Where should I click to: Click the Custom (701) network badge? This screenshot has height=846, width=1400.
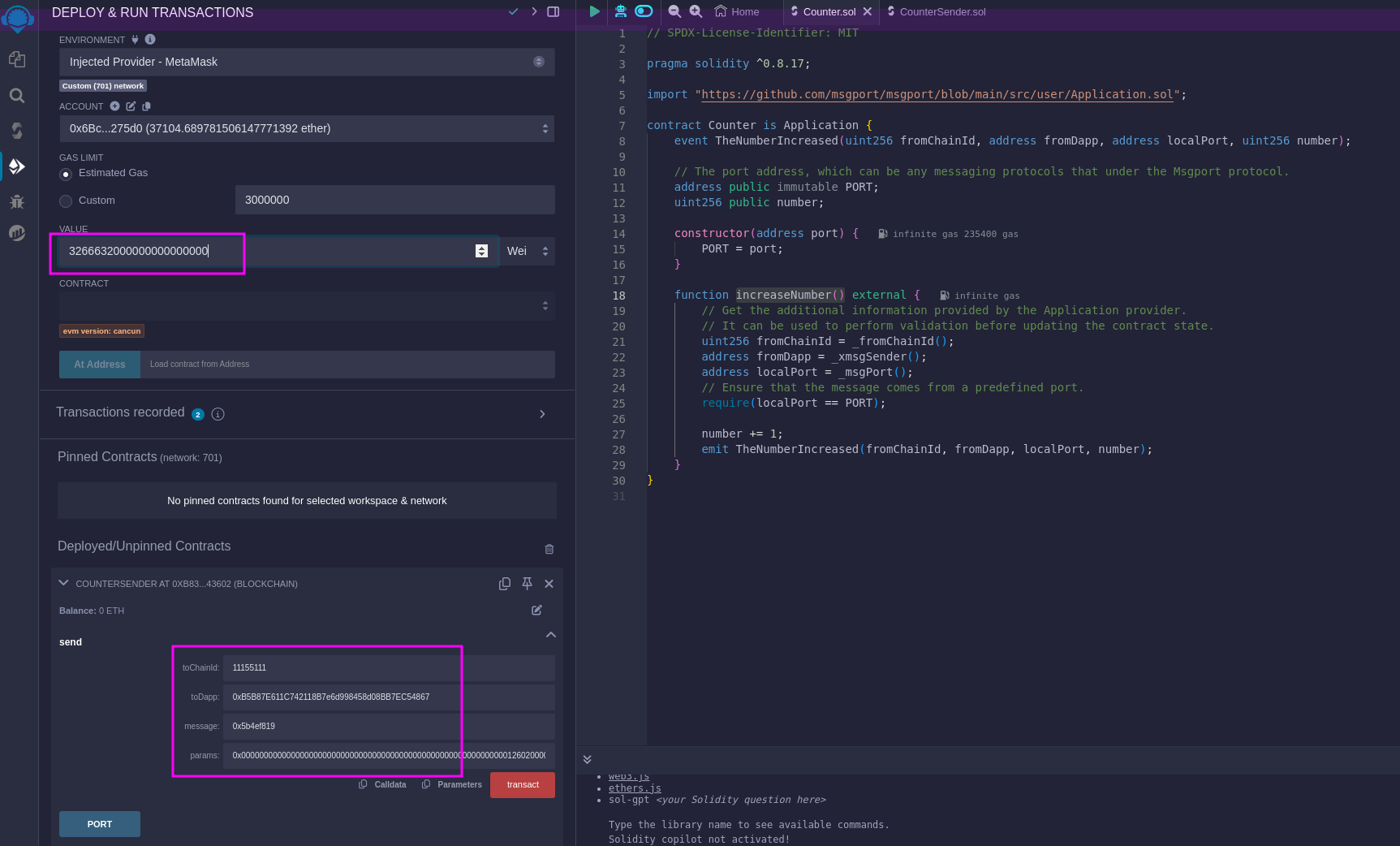click(103, 86)
